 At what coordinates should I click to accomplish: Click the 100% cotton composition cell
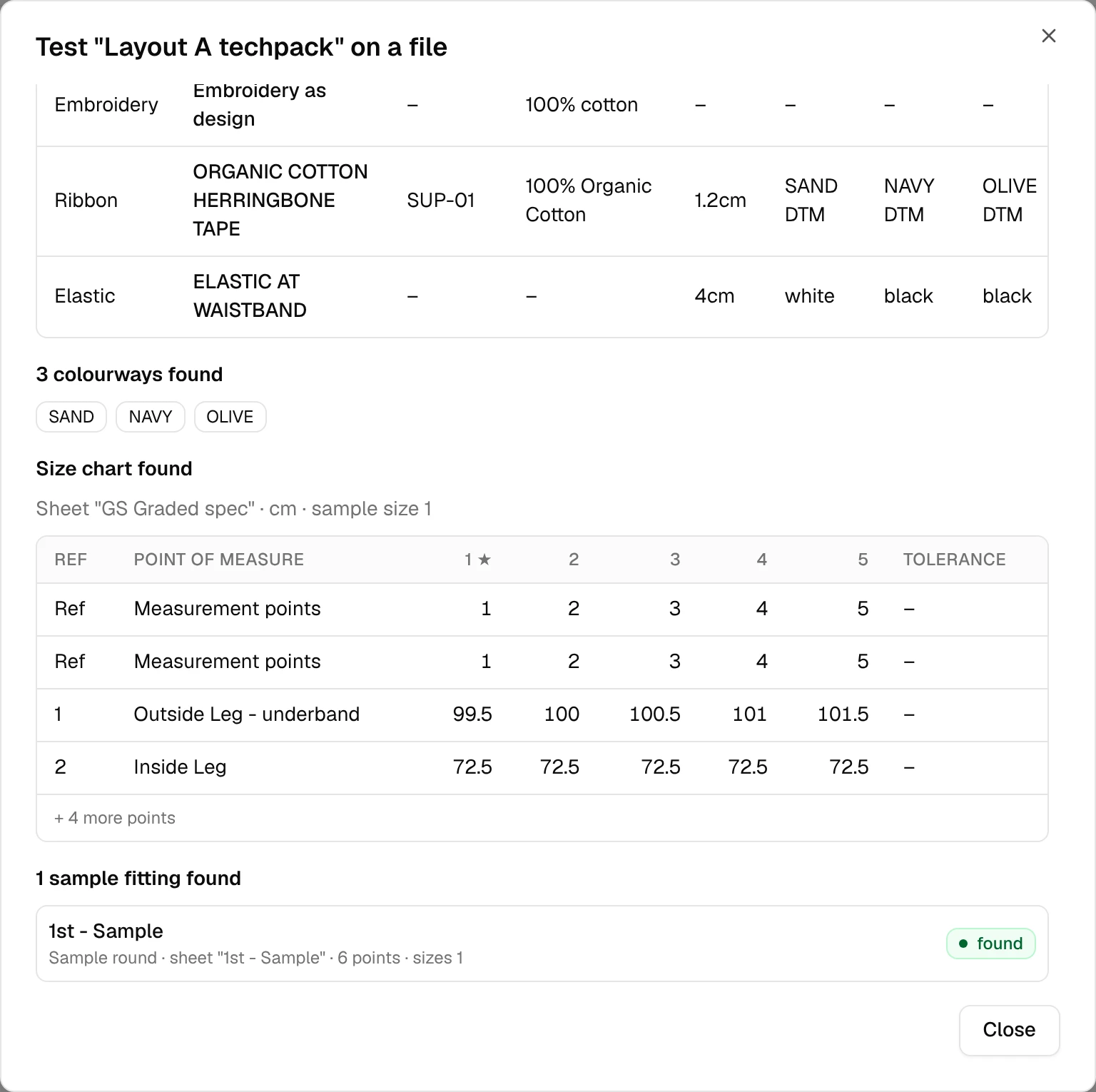(x=582, y=105)
